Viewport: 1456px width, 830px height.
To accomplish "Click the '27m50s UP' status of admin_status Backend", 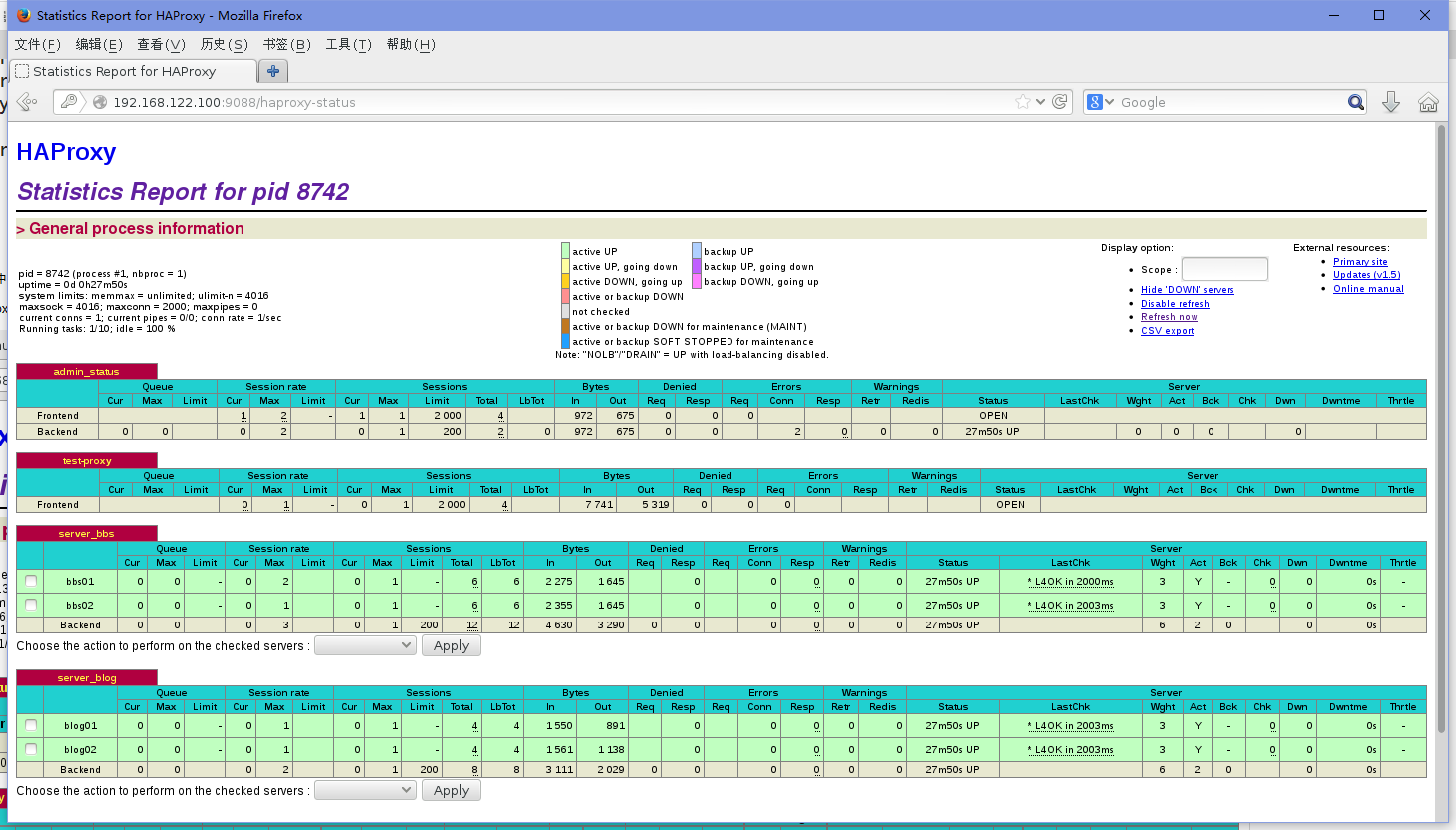I will [992, 432].
